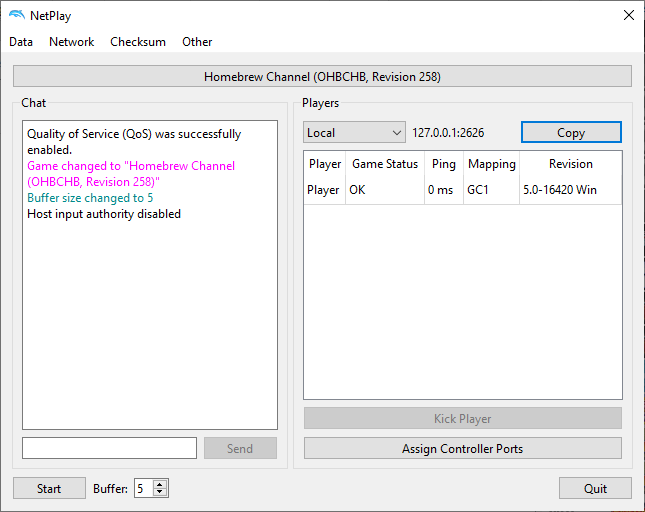Viewport: 645px width, 512px height.
Task: Copy the host address with Copy button
Action: 571,132
